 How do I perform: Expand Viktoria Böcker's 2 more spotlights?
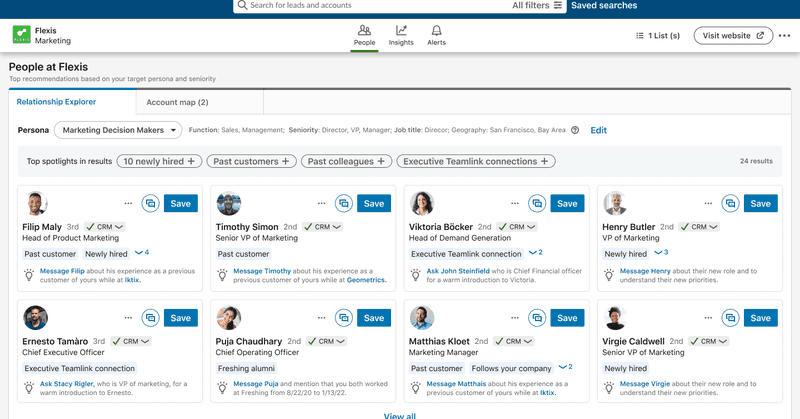[x=536, y=253]
